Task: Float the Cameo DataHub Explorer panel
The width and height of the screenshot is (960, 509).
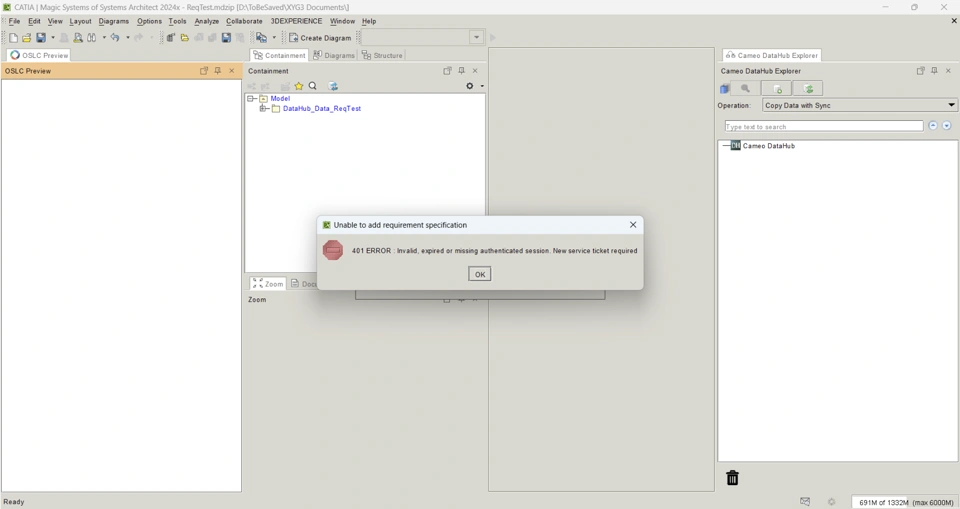Action: [x=920, y=71]
